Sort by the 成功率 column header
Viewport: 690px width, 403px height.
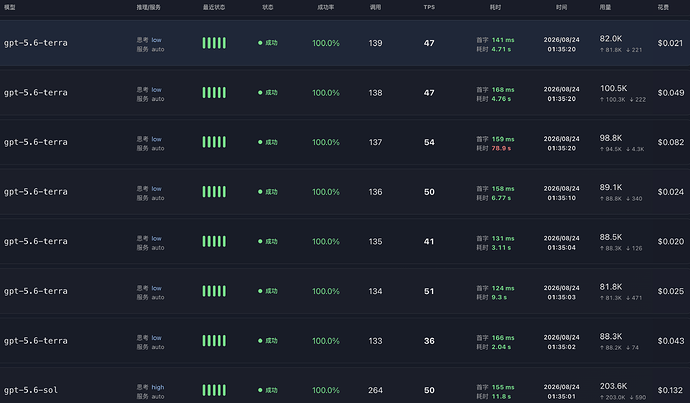click(326, 7)
